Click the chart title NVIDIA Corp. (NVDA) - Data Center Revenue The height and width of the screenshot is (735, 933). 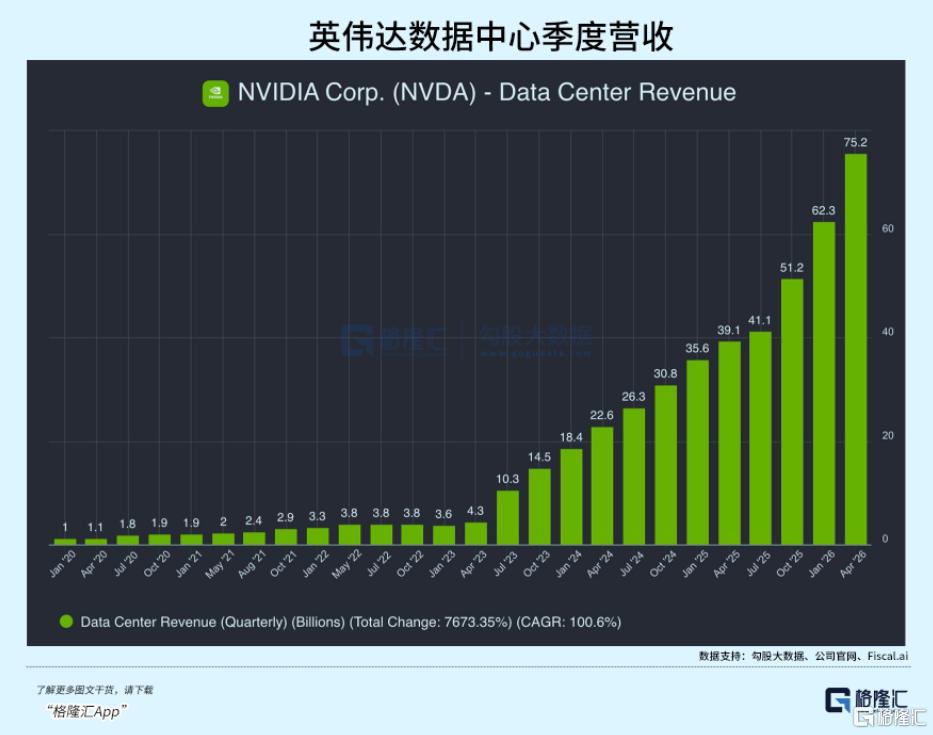pyautogui.click(x=487, y=92)
